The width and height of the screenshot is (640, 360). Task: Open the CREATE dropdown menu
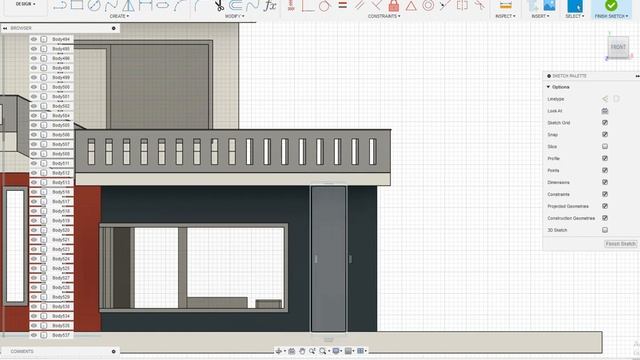[119, 16]
